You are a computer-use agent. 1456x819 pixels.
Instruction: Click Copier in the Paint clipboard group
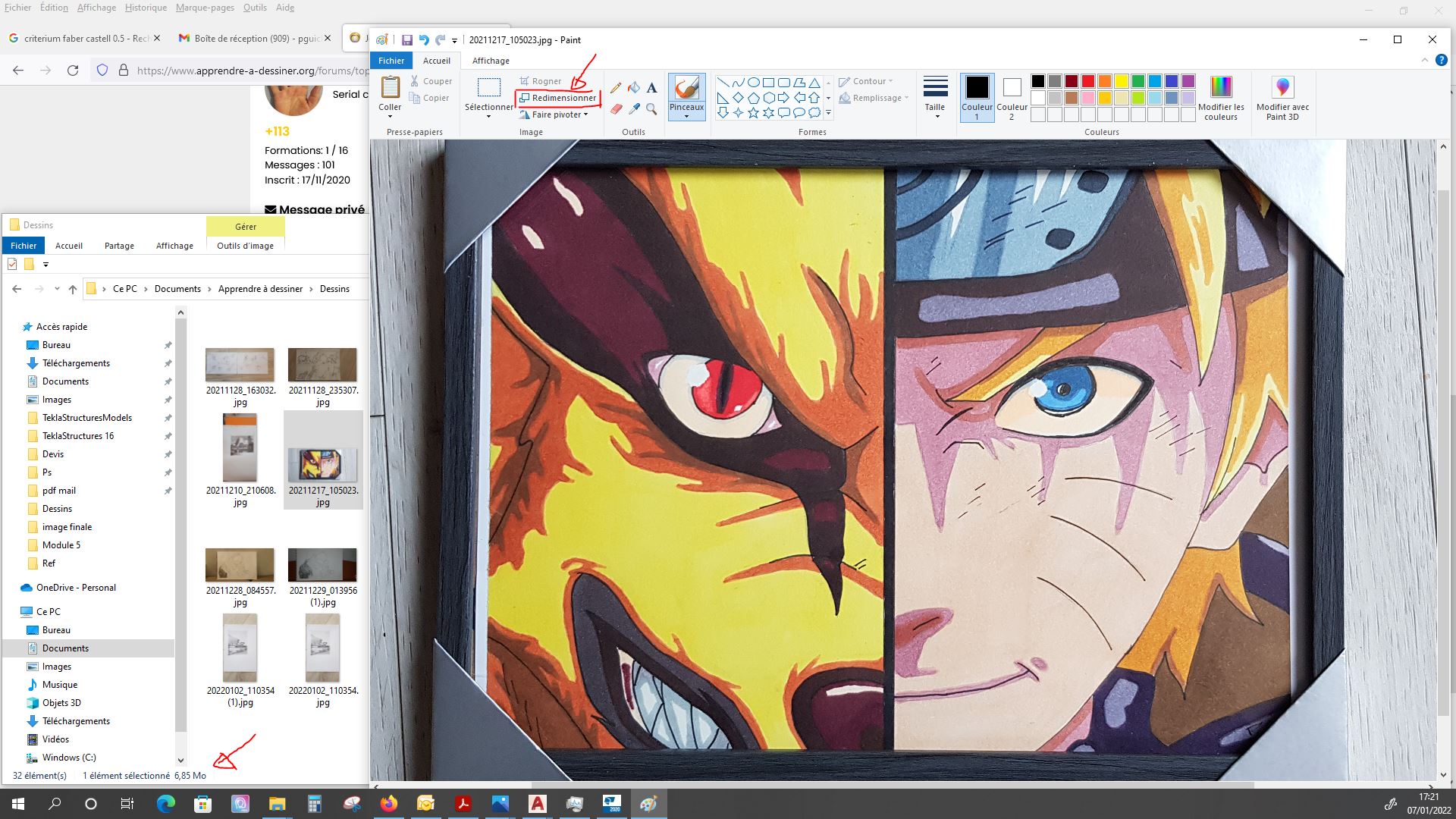[x=429, y=98]
